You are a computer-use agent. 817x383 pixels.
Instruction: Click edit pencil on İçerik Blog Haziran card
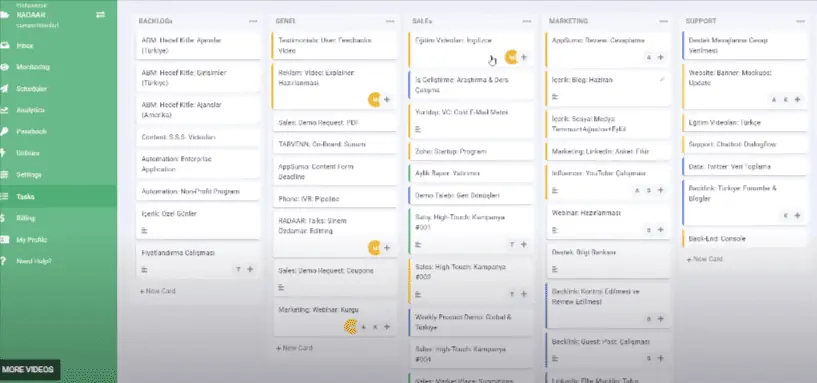point(662,80)
